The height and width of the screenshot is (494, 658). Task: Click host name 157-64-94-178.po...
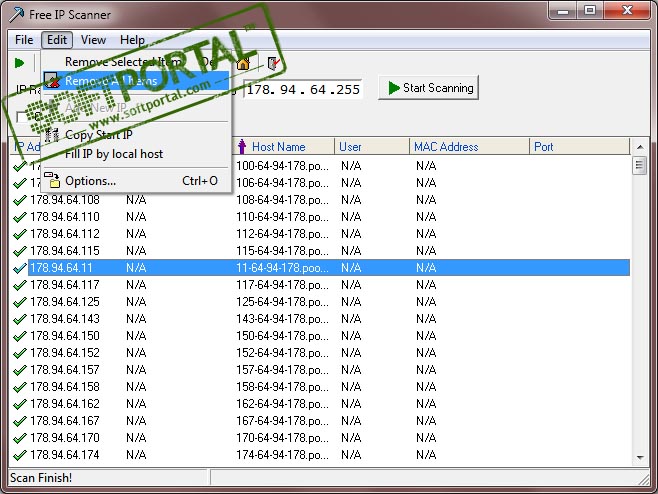pos(282,370)
